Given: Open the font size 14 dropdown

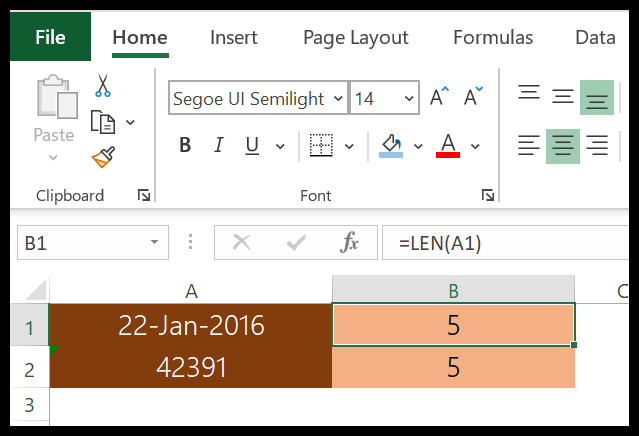Looking at the screenshot, I should (x=409, y=98).
